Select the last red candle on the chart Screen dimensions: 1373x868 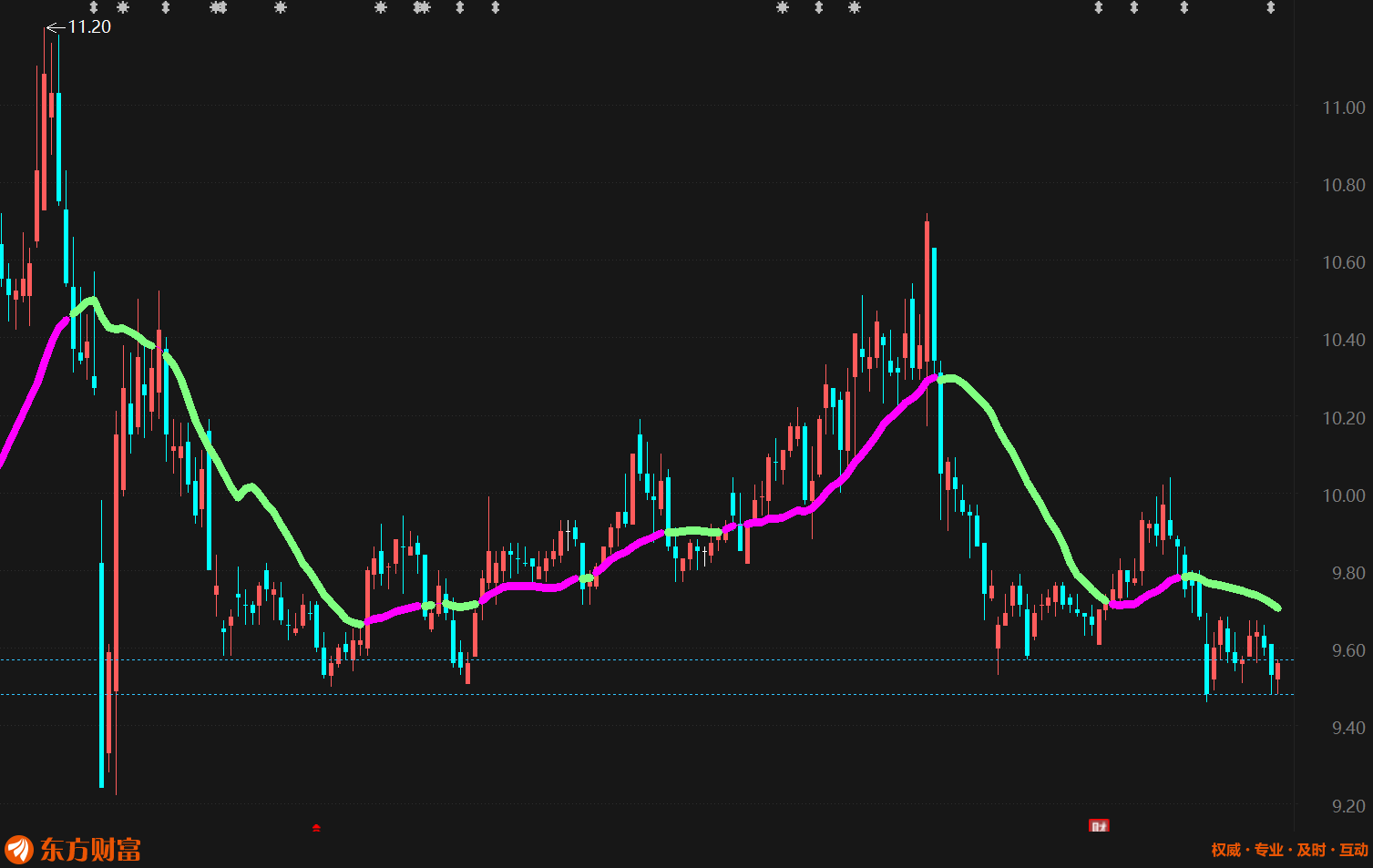(x=1277, y=671)
